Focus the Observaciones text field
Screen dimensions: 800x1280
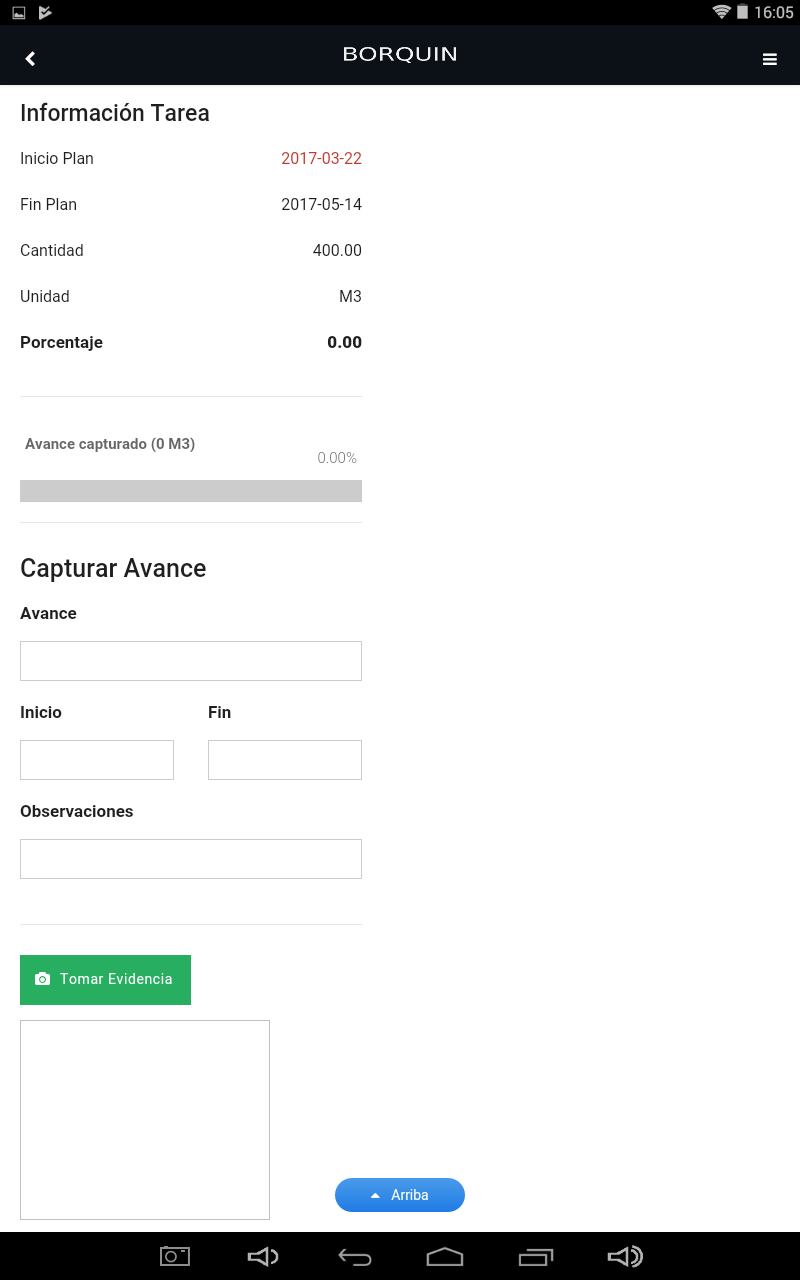(x=191, y=859)
